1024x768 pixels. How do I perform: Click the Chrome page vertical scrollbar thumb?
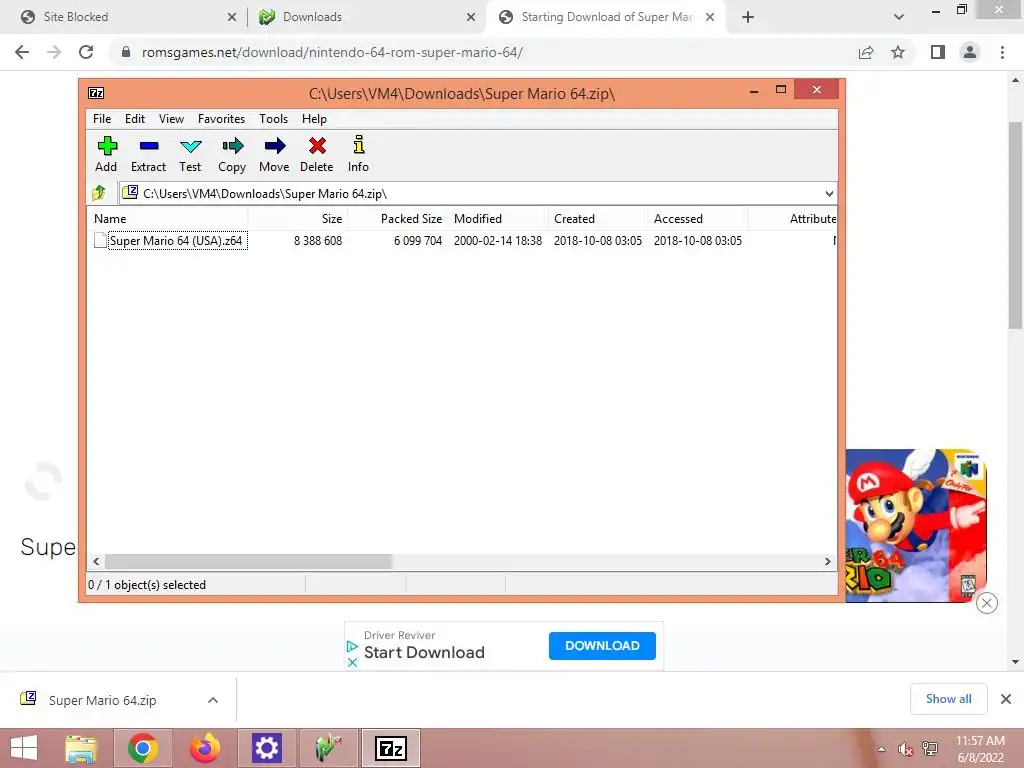[1015, 225]
